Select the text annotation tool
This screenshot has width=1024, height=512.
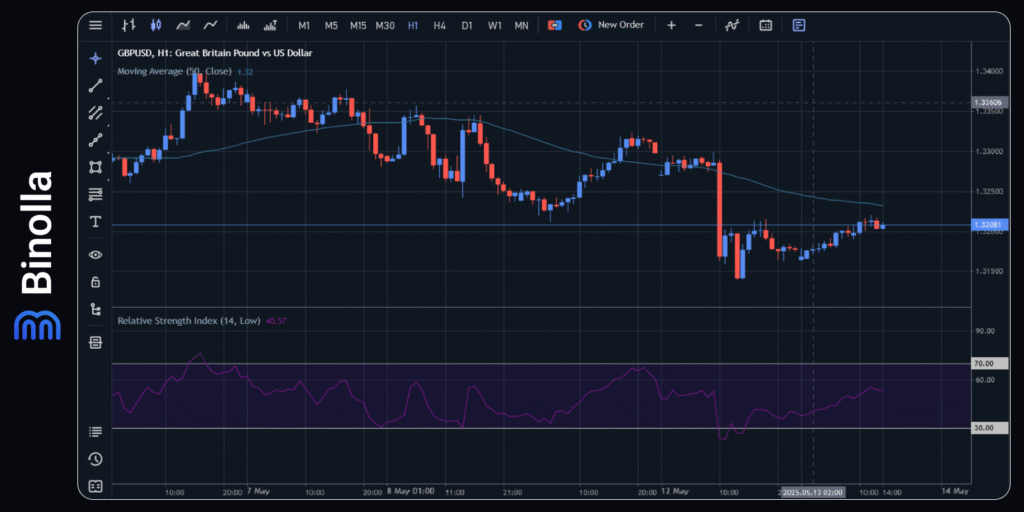pos(95,221)
